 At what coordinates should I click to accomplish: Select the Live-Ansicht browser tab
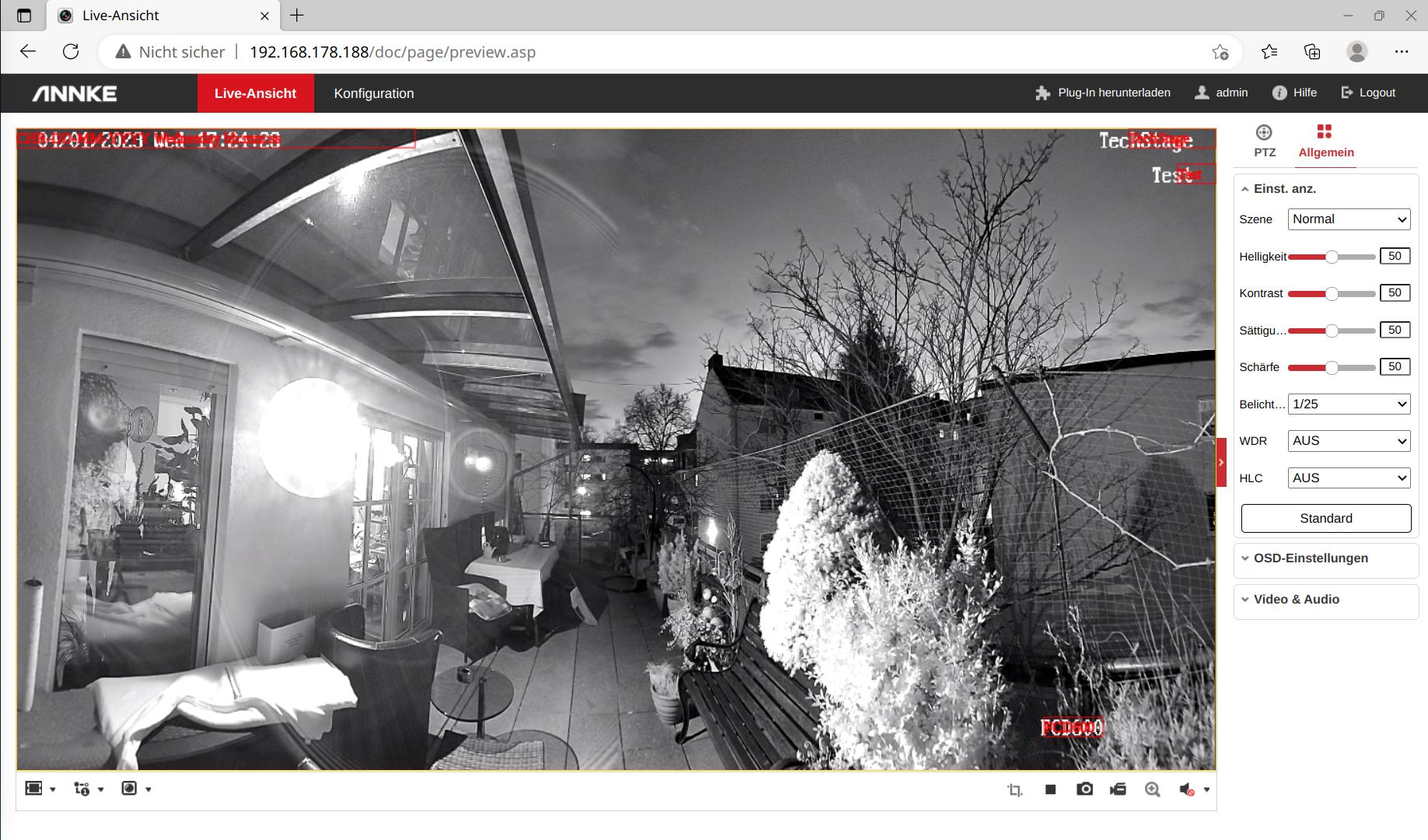click(x=163, y=16)
